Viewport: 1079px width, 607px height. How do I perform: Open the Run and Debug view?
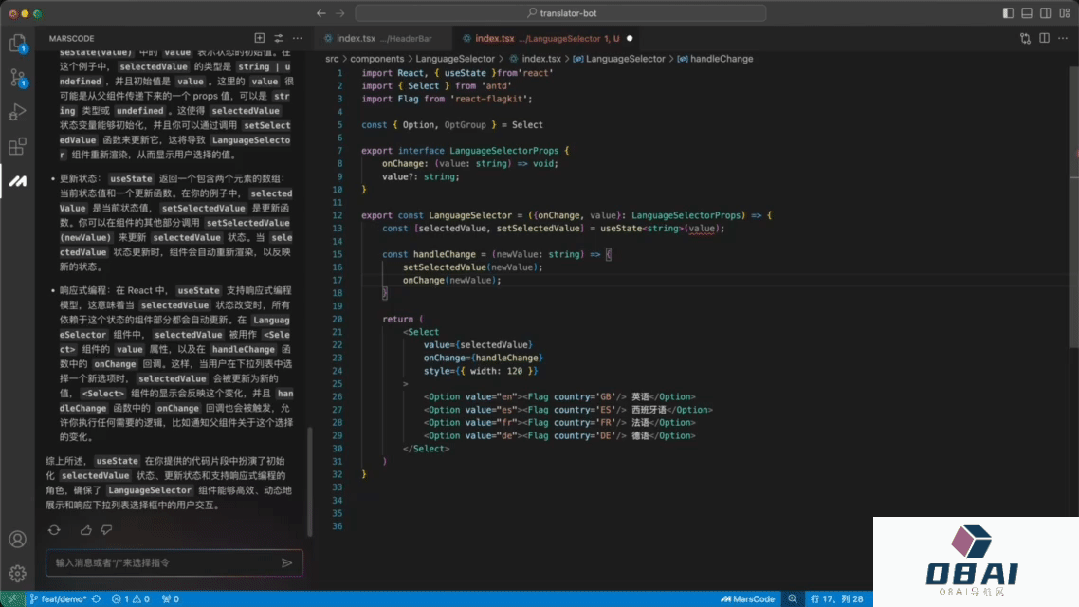tap(17, 112)
